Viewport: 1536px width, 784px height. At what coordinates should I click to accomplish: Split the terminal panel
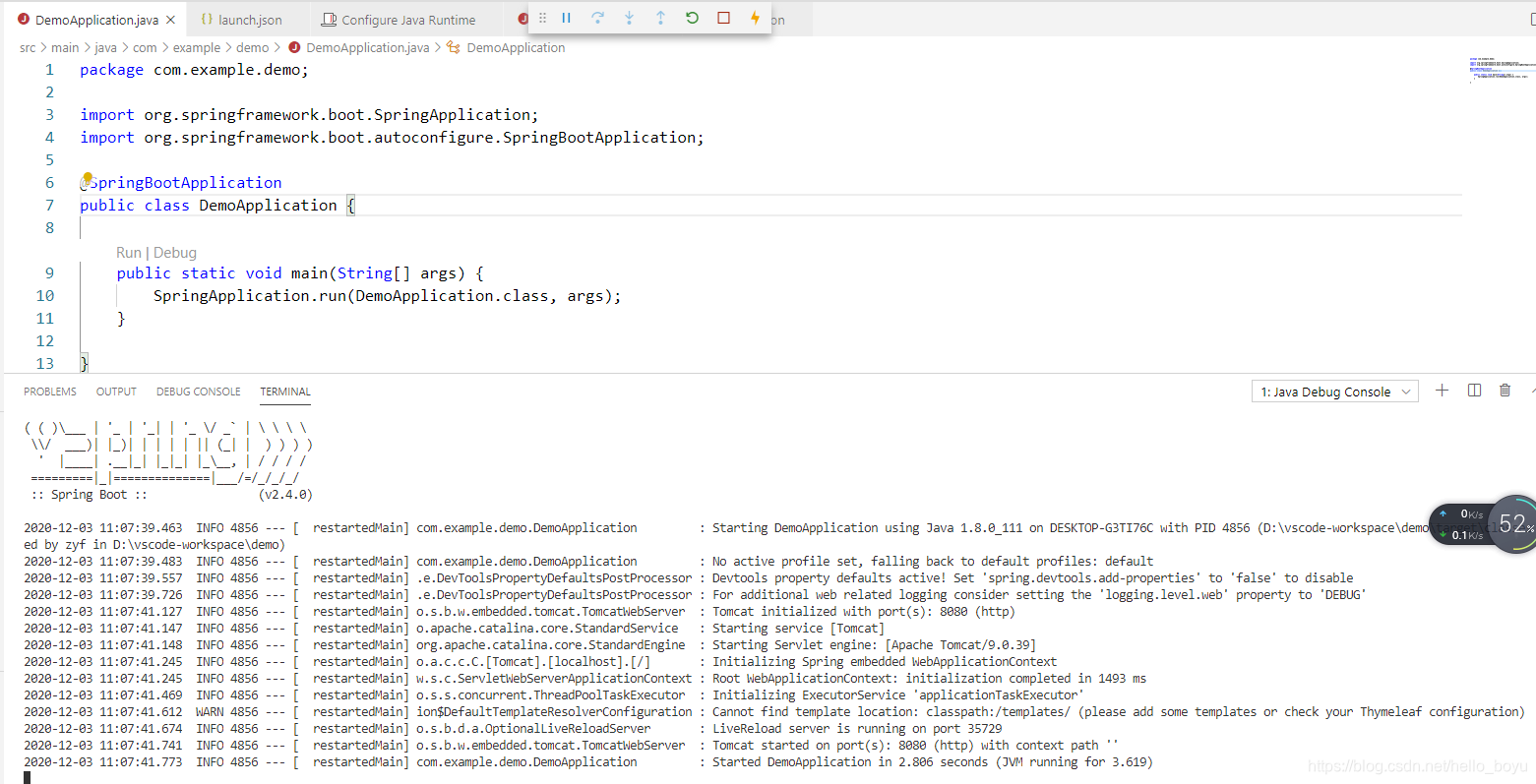click(x=1474, y=391)
